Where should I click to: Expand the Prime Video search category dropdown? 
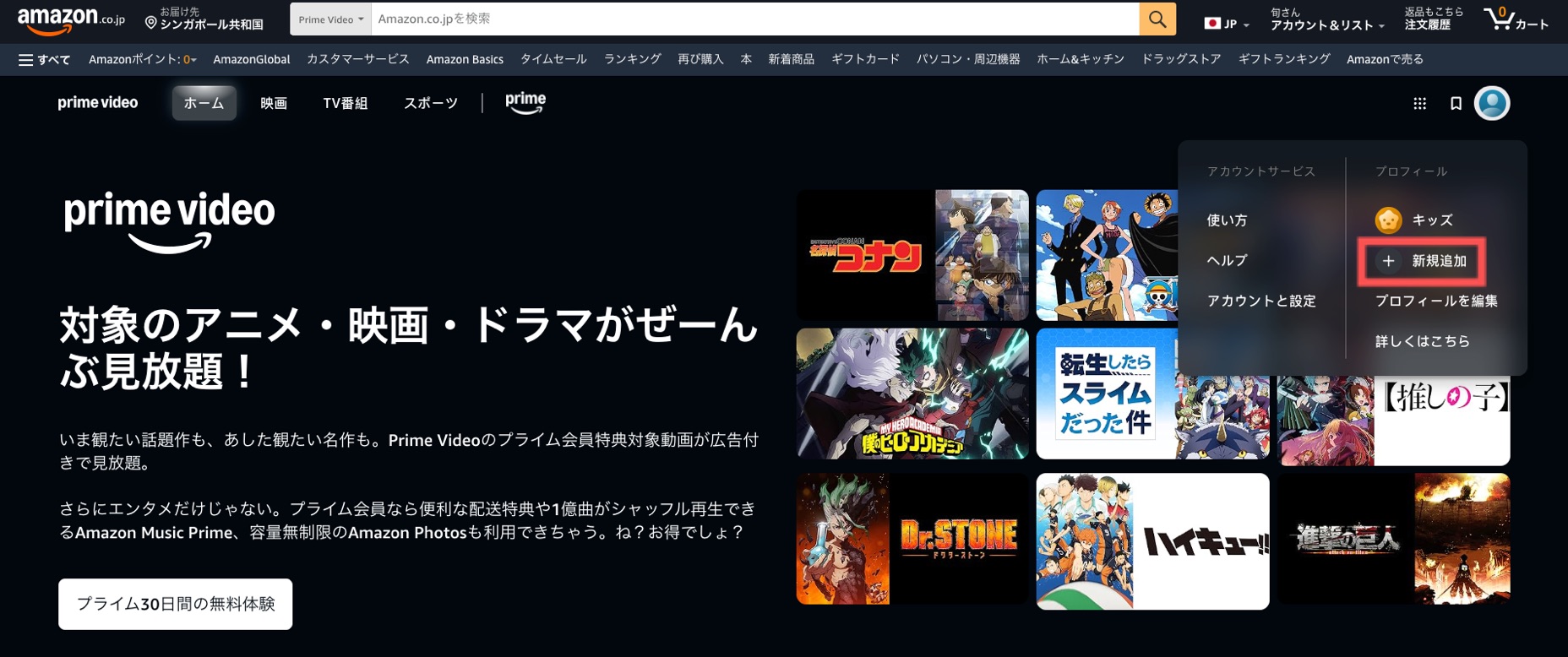tap(330, 19)
